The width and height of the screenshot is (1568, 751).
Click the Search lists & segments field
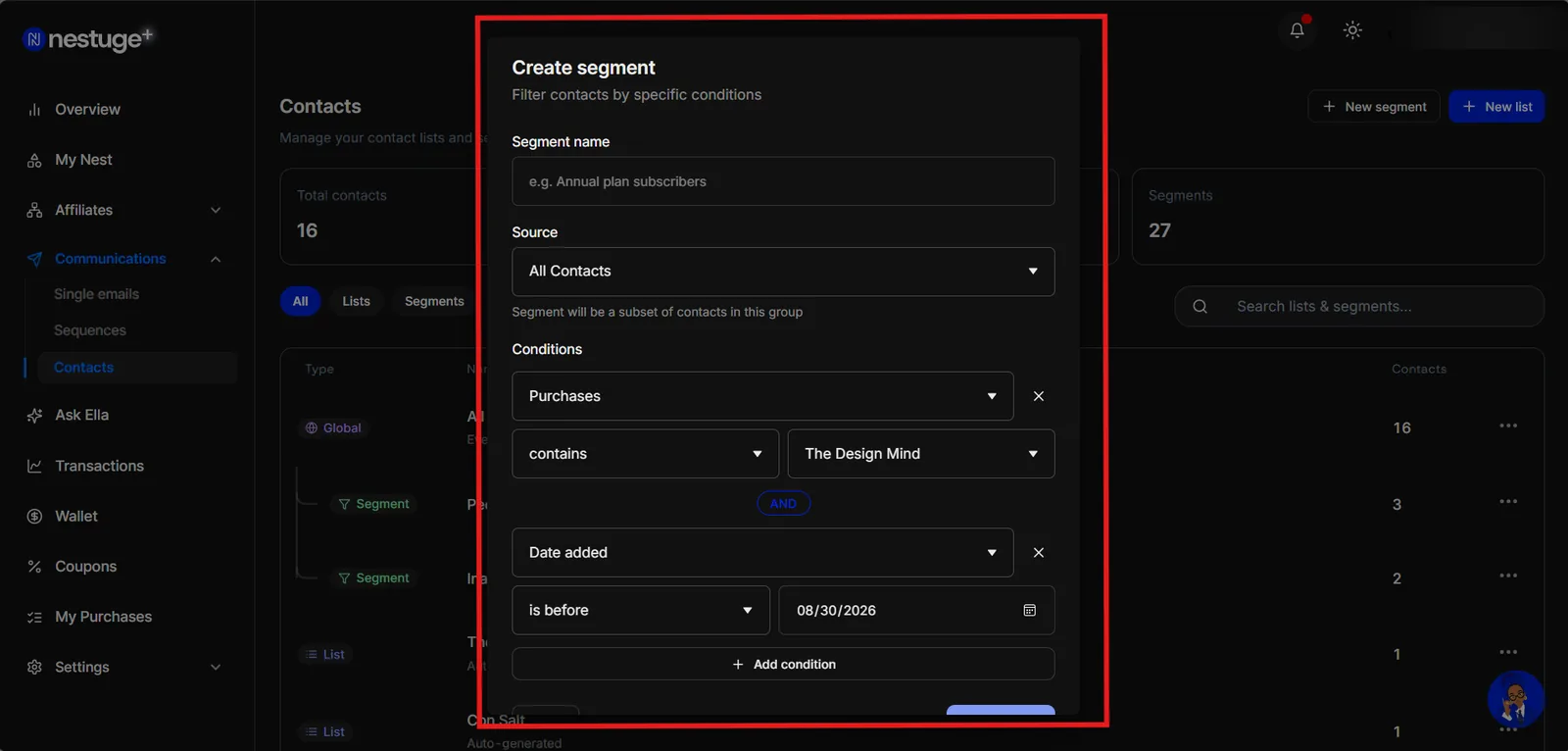[x=1359, y=307]
